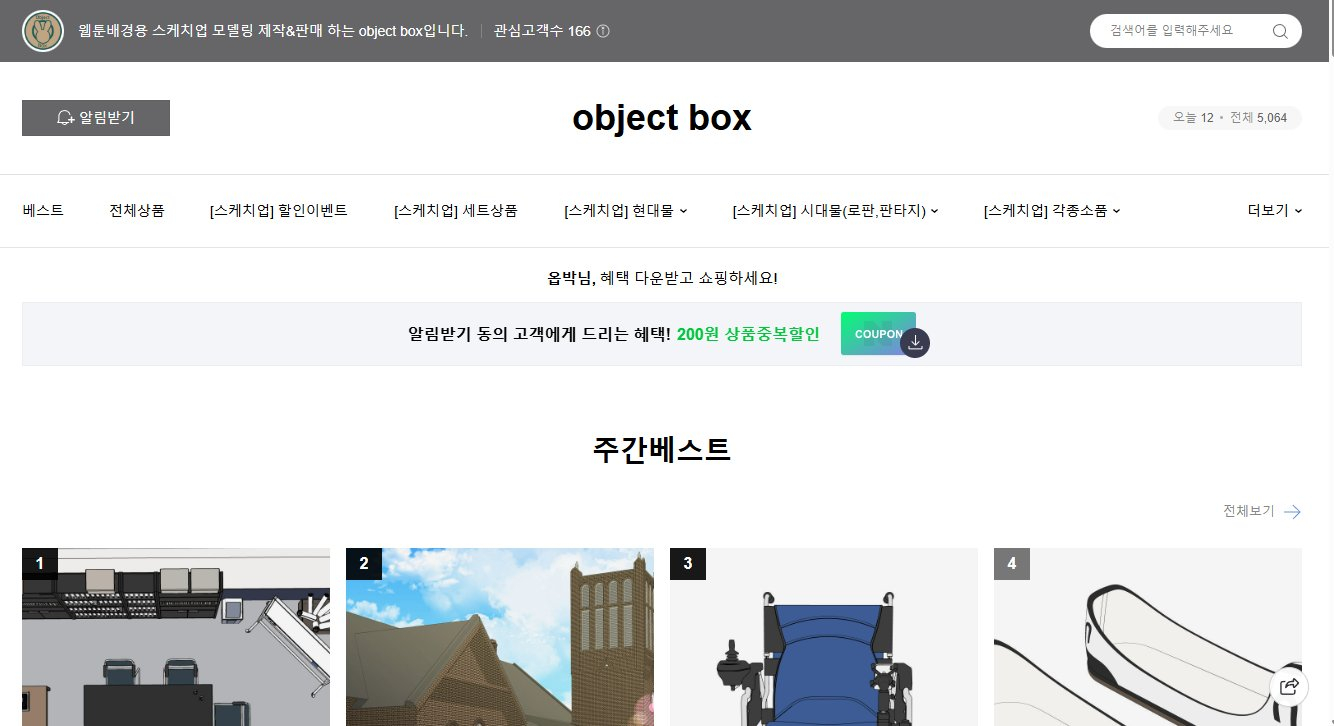Click the search magnifier icon
The width and height of the screenshot is (1334, 726).
click(x=1279, y=31)
